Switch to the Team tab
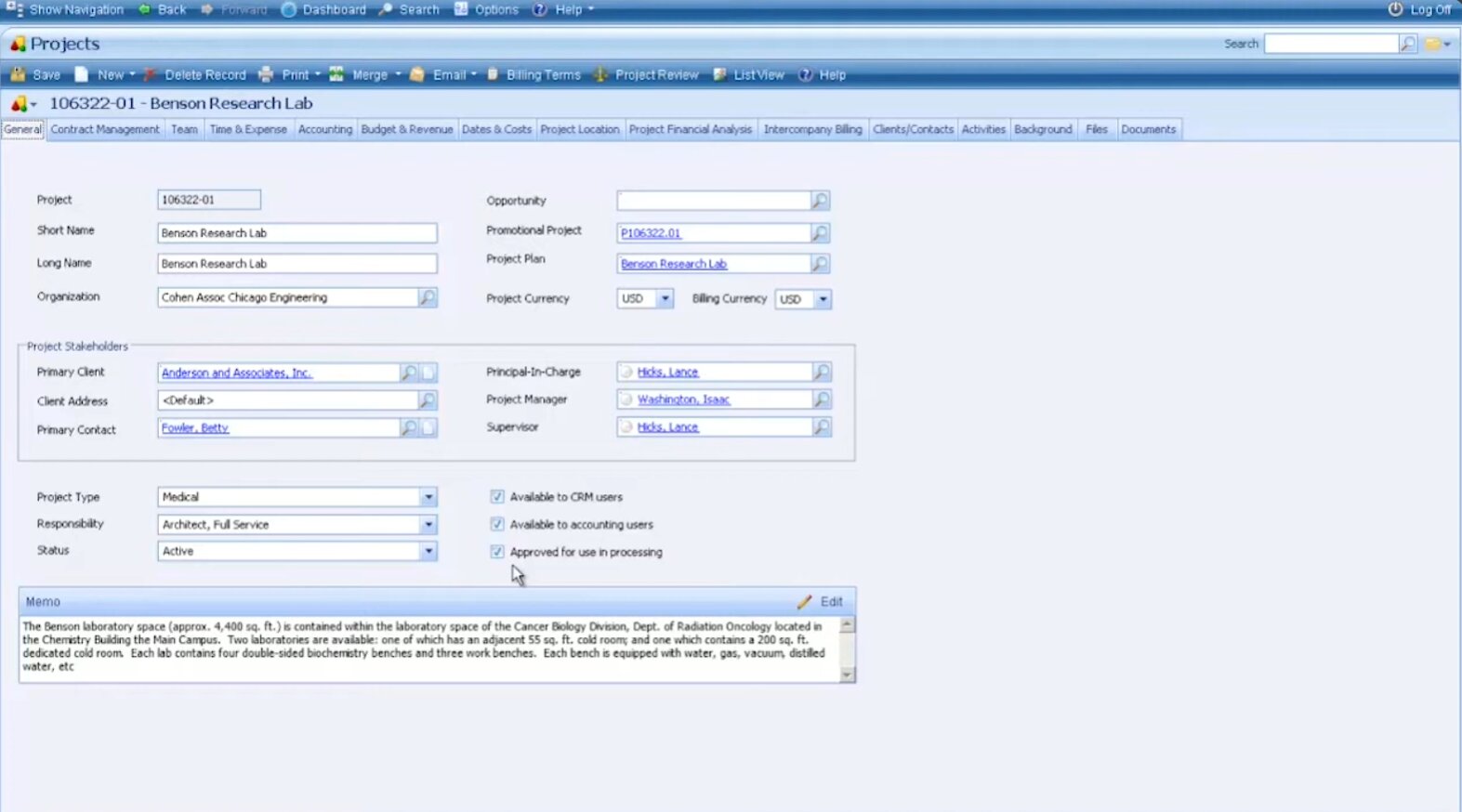This screenshot has height=812, width=1462. tap(184, 130)
